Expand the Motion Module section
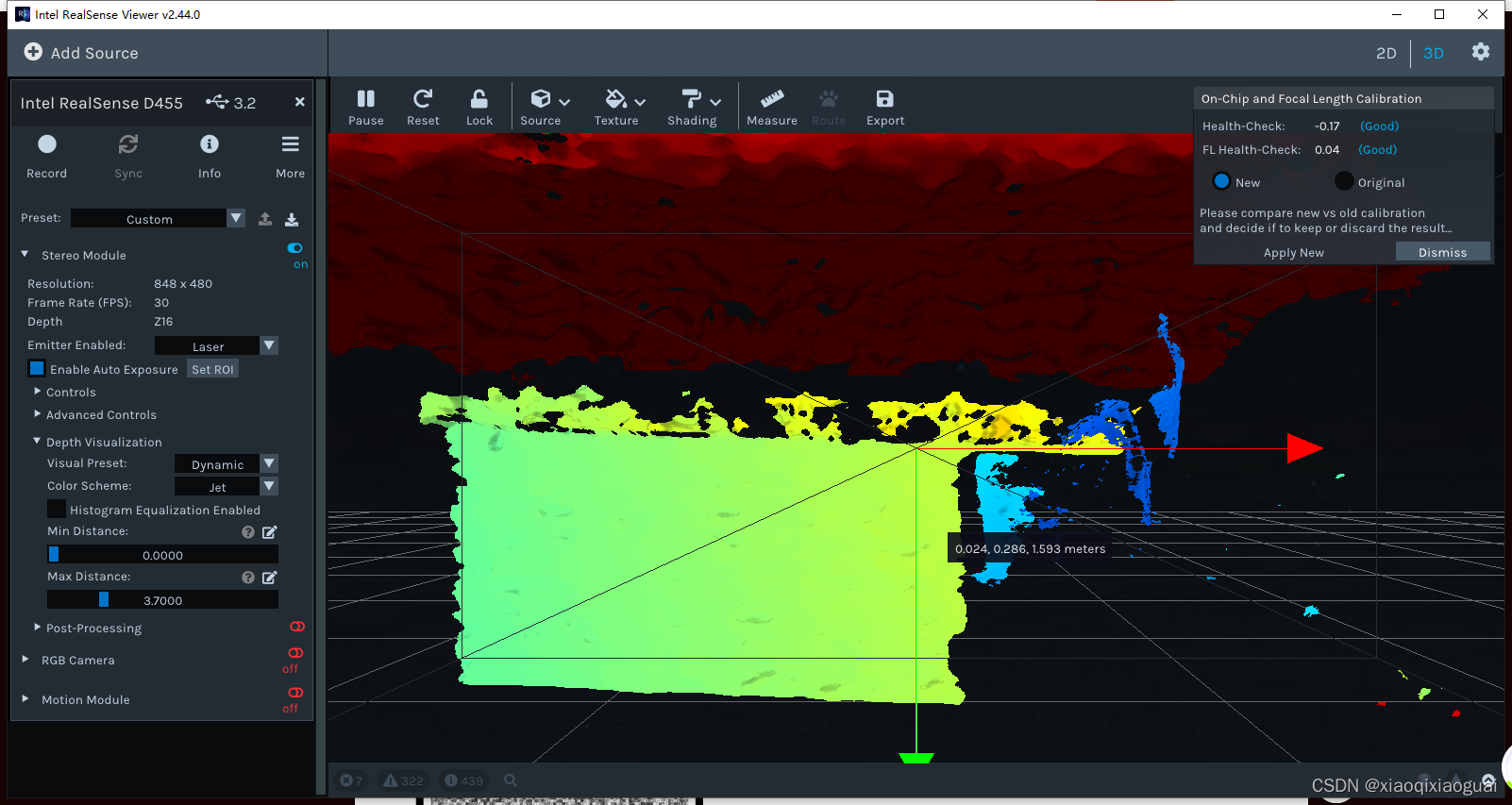Image resolution: width=1512 pixels, height=805 pixels. tap(25, 698)
